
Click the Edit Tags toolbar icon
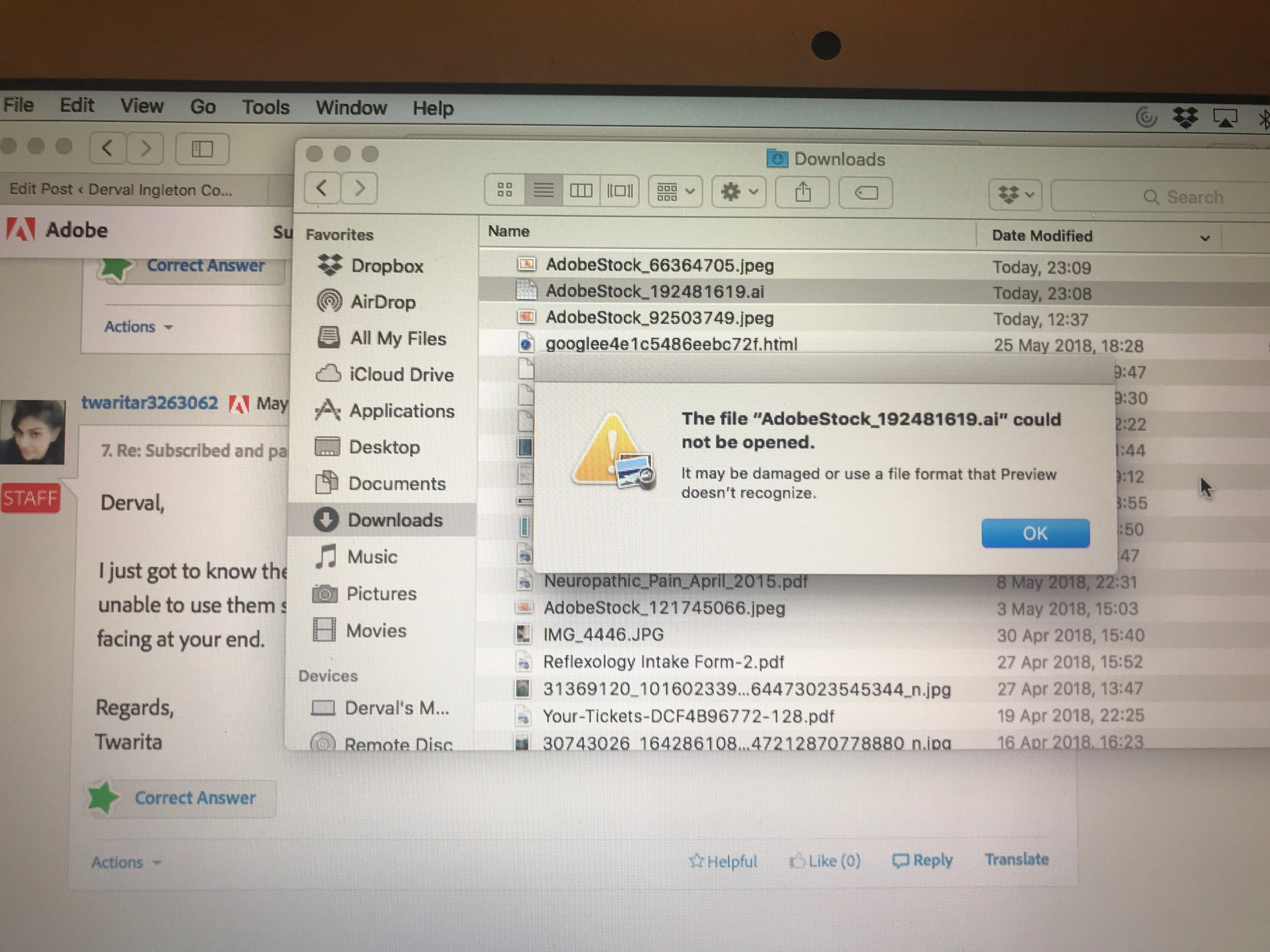point(865,193)
